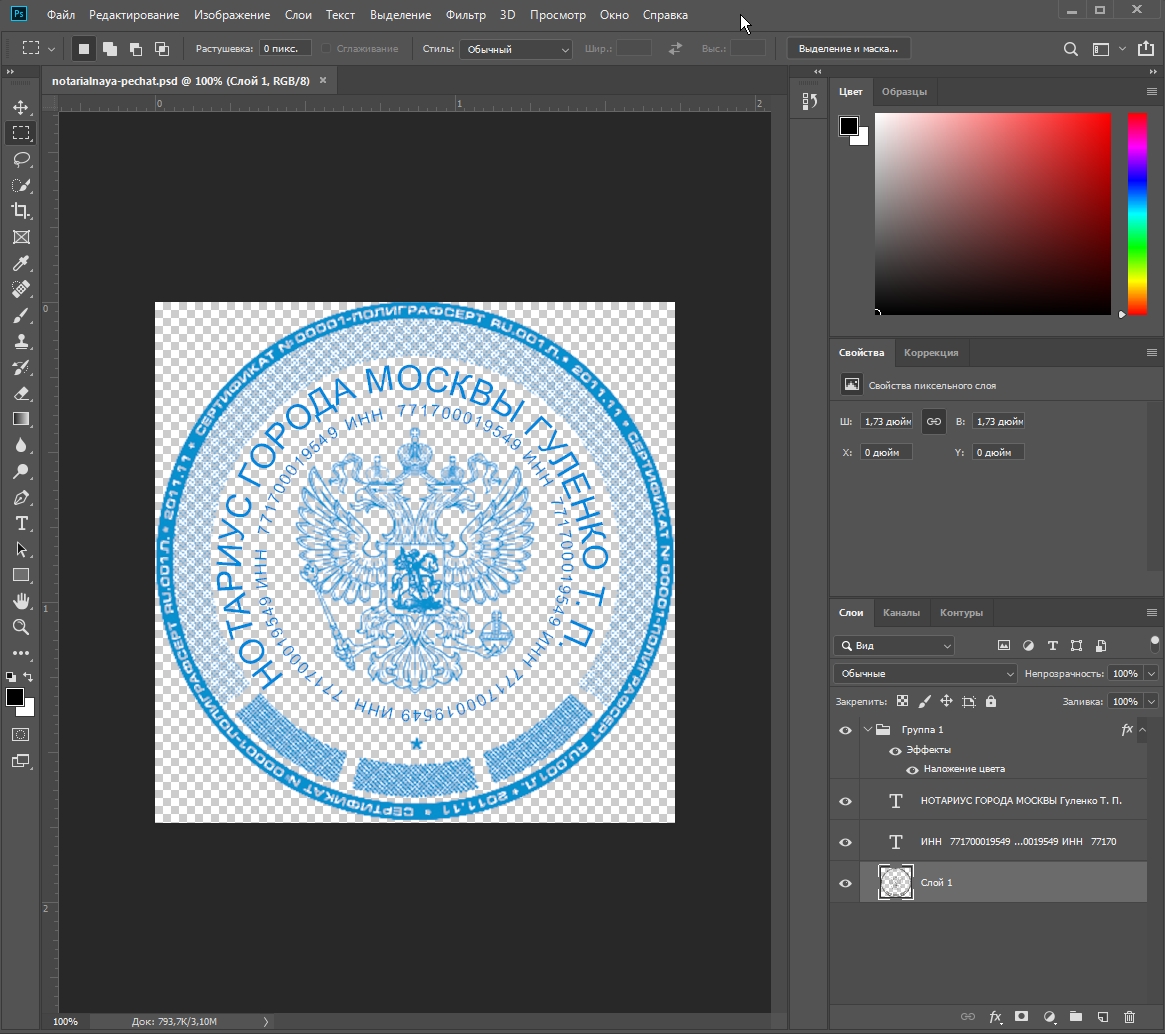Toggle visibility of Эффекты
Image resolution: width=1165 pixels, height=1034 pixels.
[x=895, y=751]
